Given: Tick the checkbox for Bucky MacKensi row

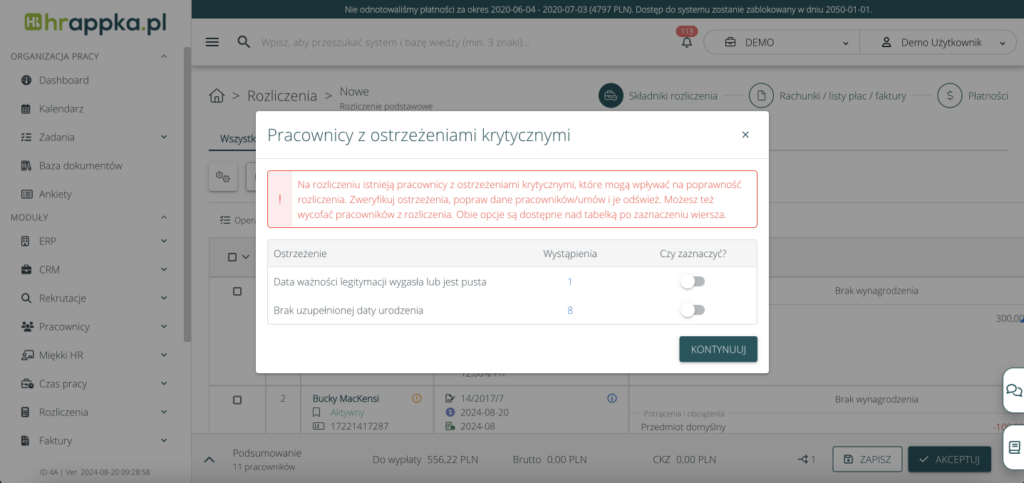Looking at the screenshot, I should pyautogui.click(x=237, y=400).
